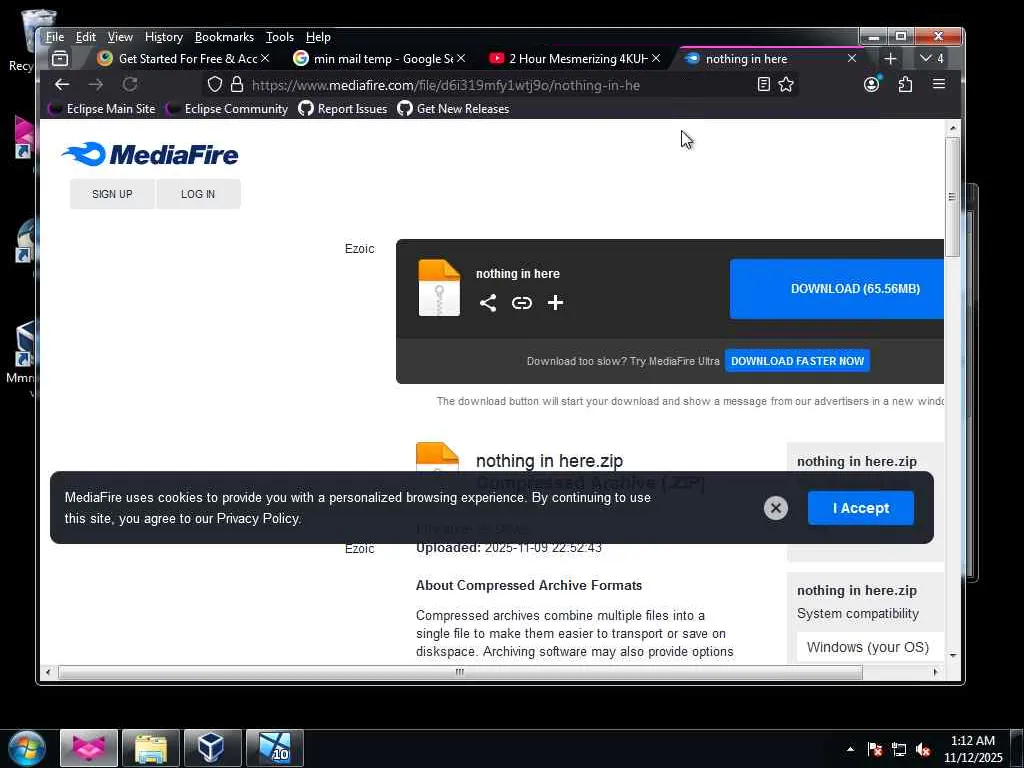
Task: Click the DOWNLOAD (65.56MB) button
Action: (837, 289)
